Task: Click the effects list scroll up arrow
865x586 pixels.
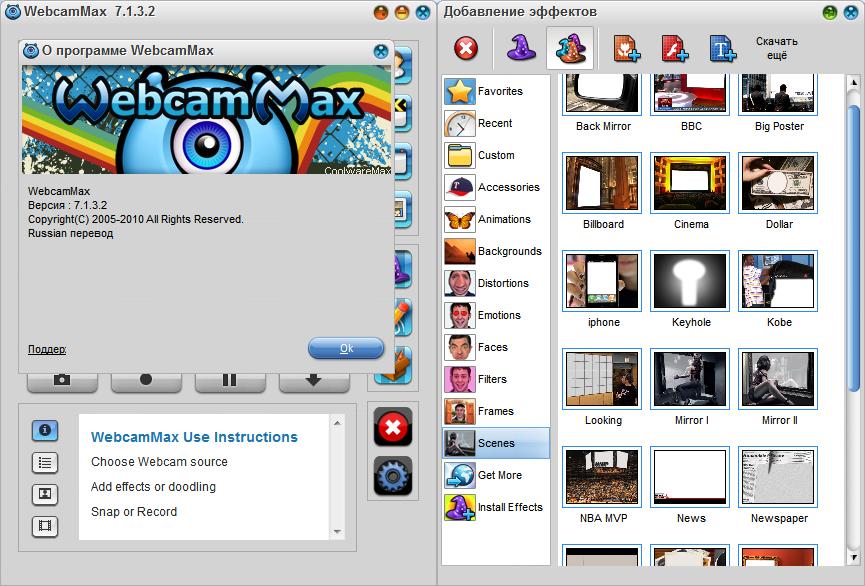Action: tap(854, 82)
